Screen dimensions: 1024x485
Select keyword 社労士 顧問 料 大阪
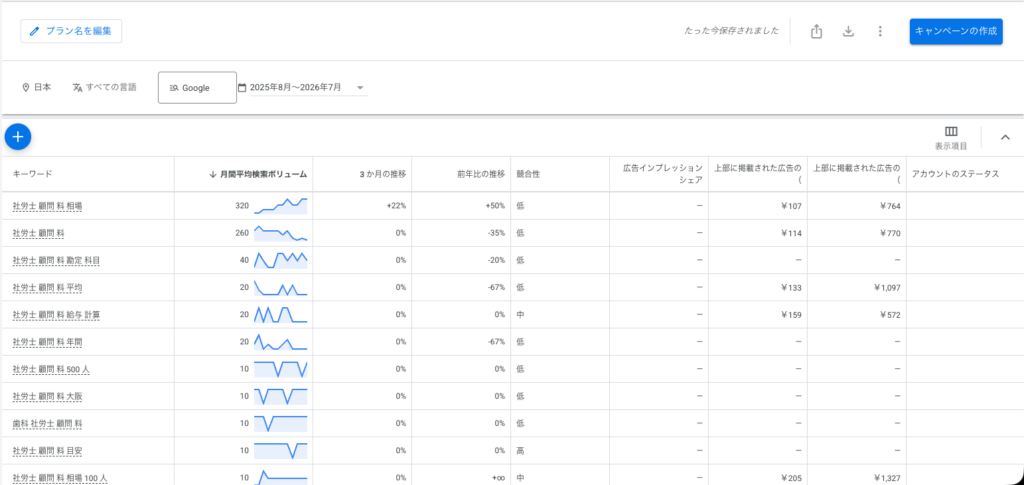tap(47, 396)
